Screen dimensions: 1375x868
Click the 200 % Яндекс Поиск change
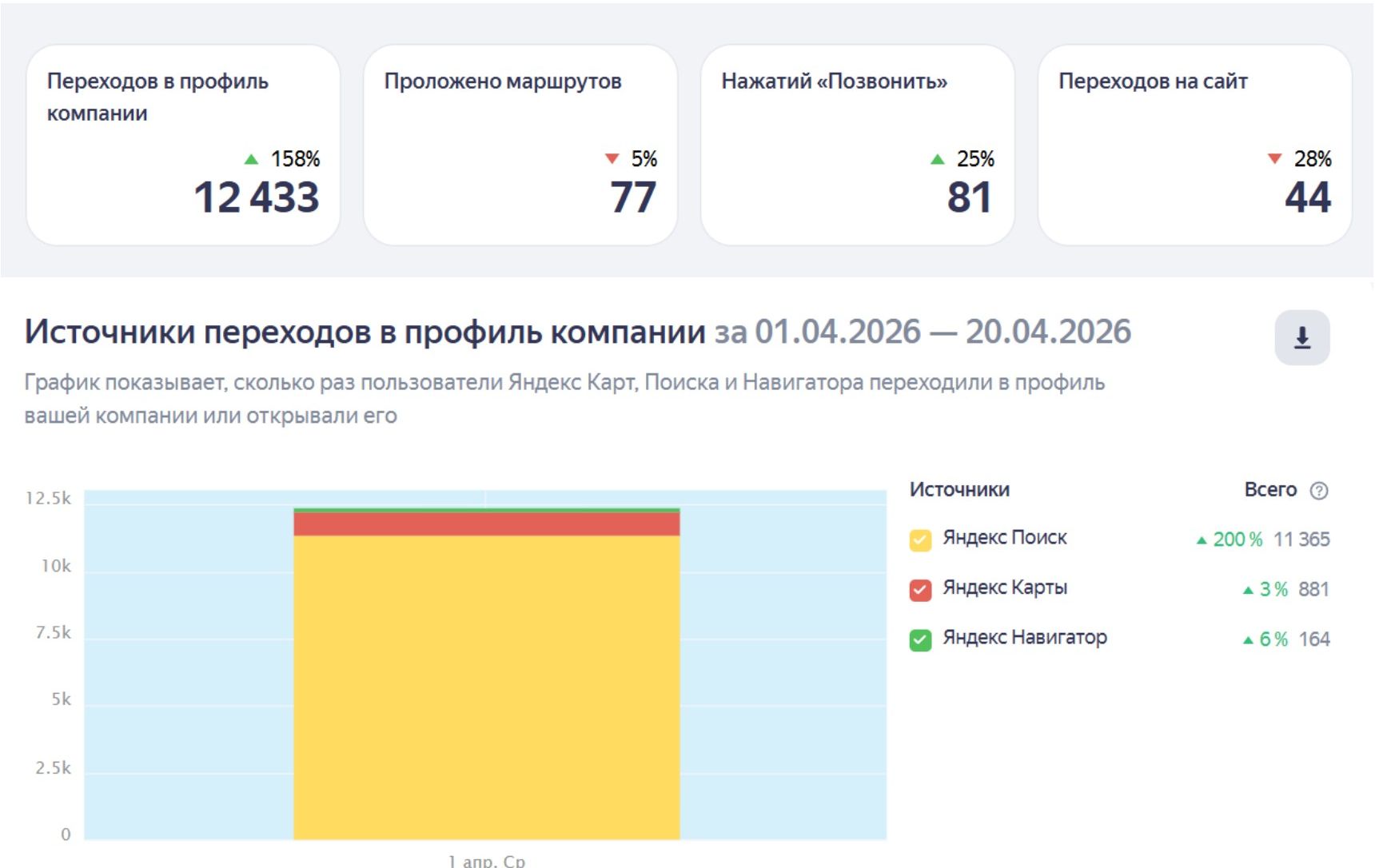pyautogui.click(x=1230, y=540)
